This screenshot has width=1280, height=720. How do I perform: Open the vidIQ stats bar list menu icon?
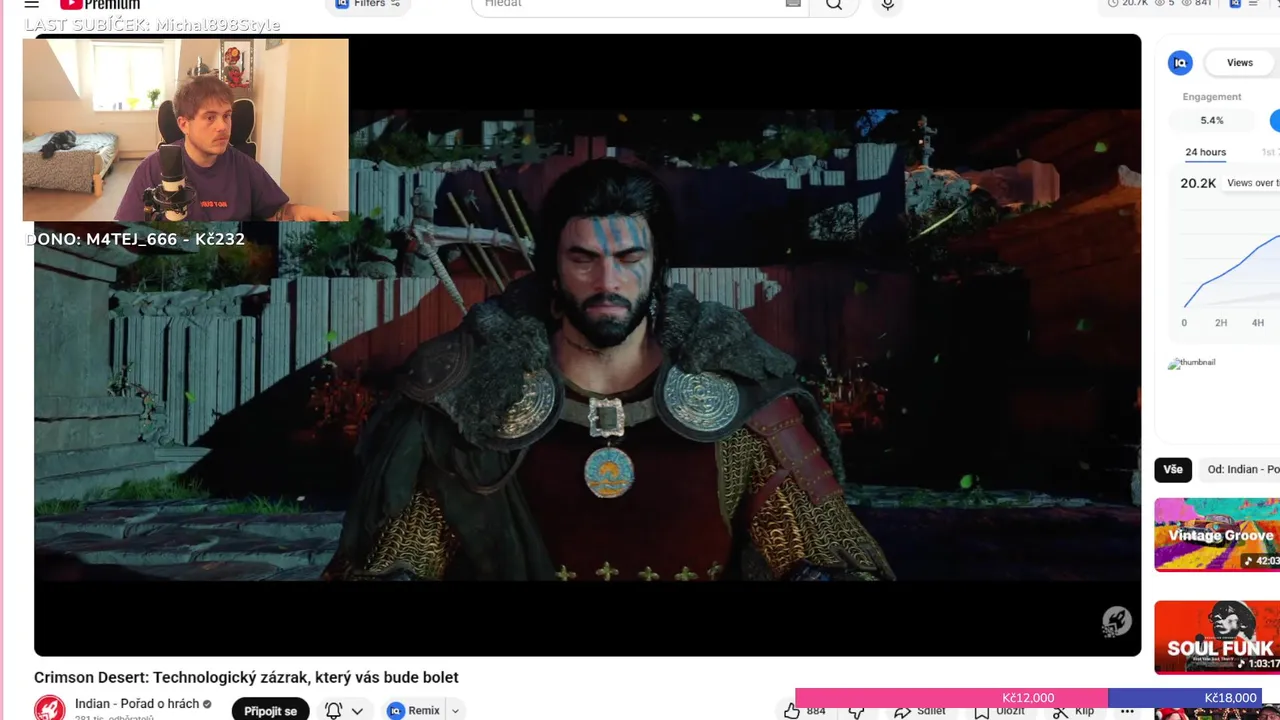click(x=1253, y=4)
